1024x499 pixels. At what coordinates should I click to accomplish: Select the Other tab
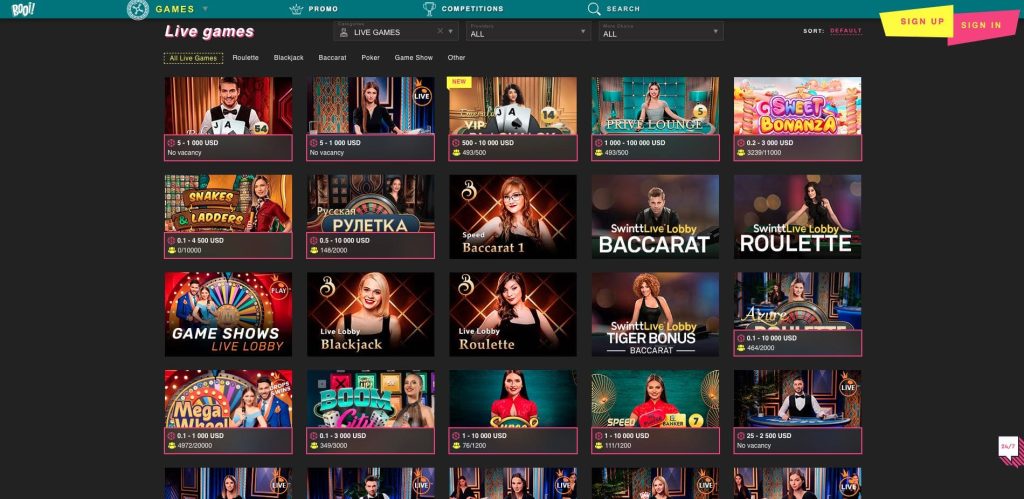456,58
